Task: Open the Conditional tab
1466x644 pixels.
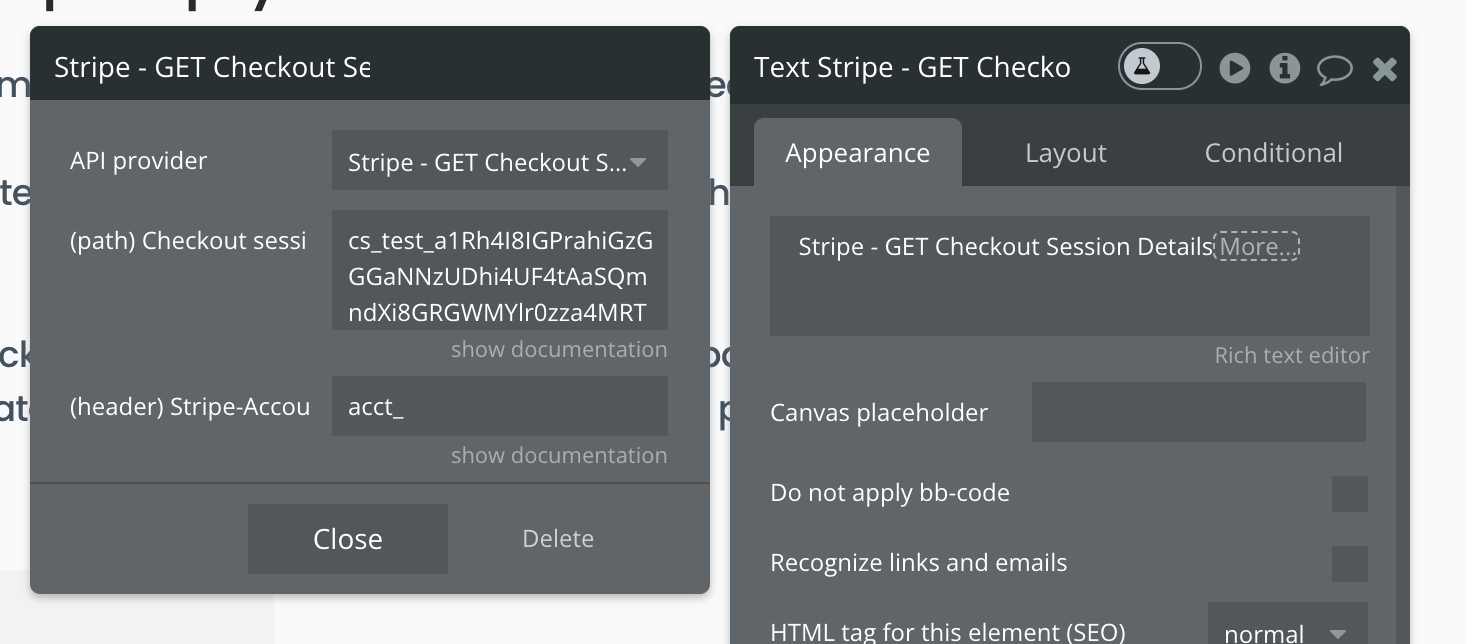Action: pyautogui.click(x=1273, y=153)
